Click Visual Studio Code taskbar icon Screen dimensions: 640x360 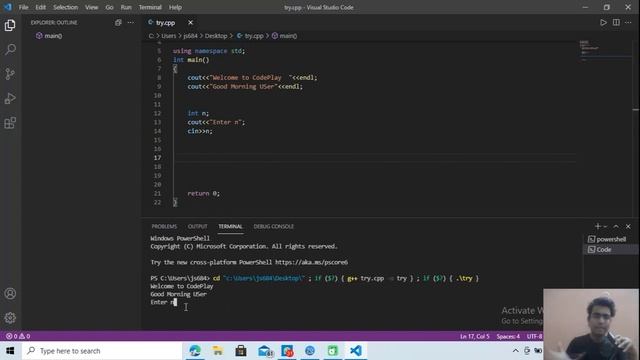(x=356, y=351)
